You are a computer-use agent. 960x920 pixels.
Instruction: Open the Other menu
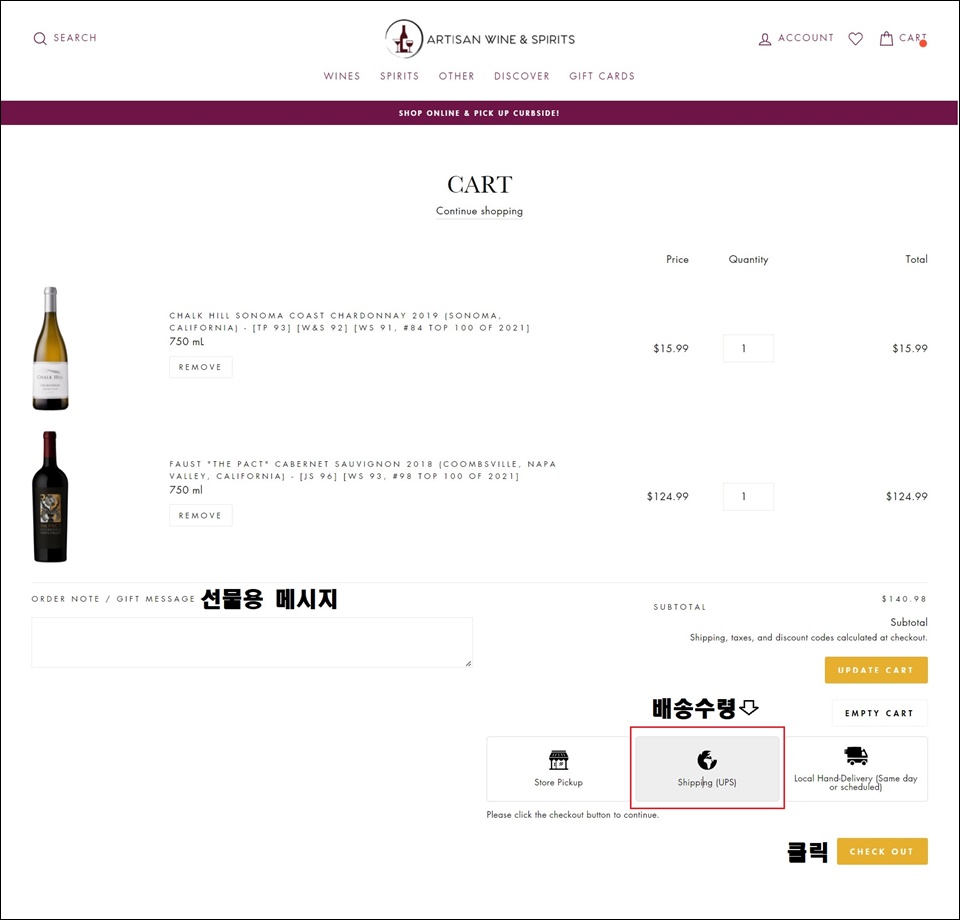tap(456, 76)
